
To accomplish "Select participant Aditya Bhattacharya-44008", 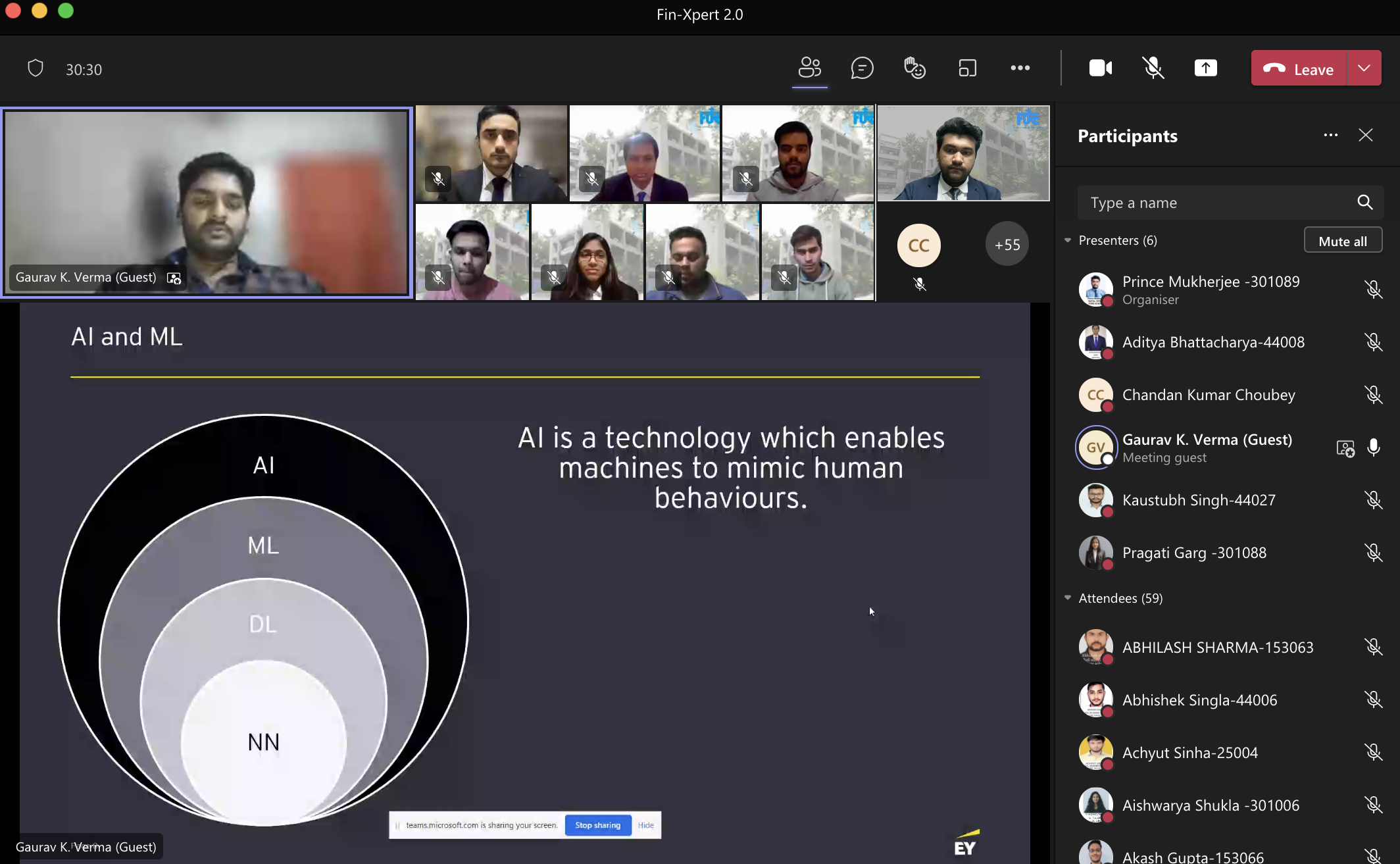I will [1228, 342].
